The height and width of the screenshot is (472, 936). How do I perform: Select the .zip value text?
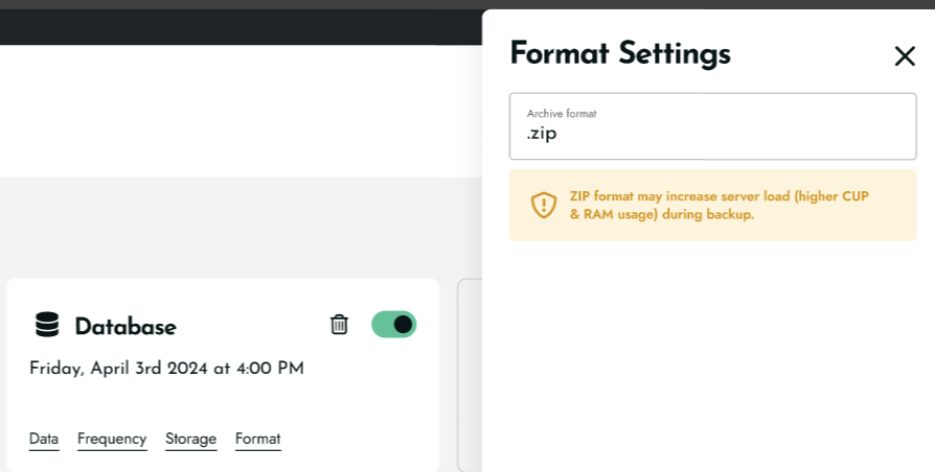(x=541, y=134)
